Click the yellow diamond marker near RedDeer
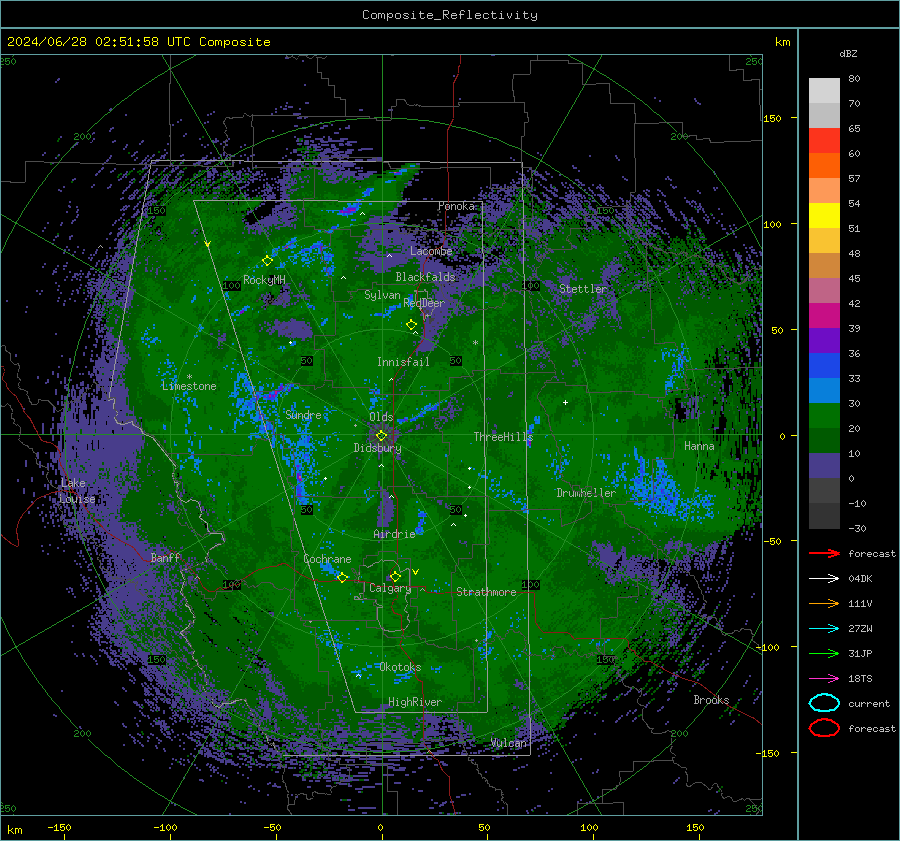Viewport: 900px width, 841px height. (x=411, y=325)
